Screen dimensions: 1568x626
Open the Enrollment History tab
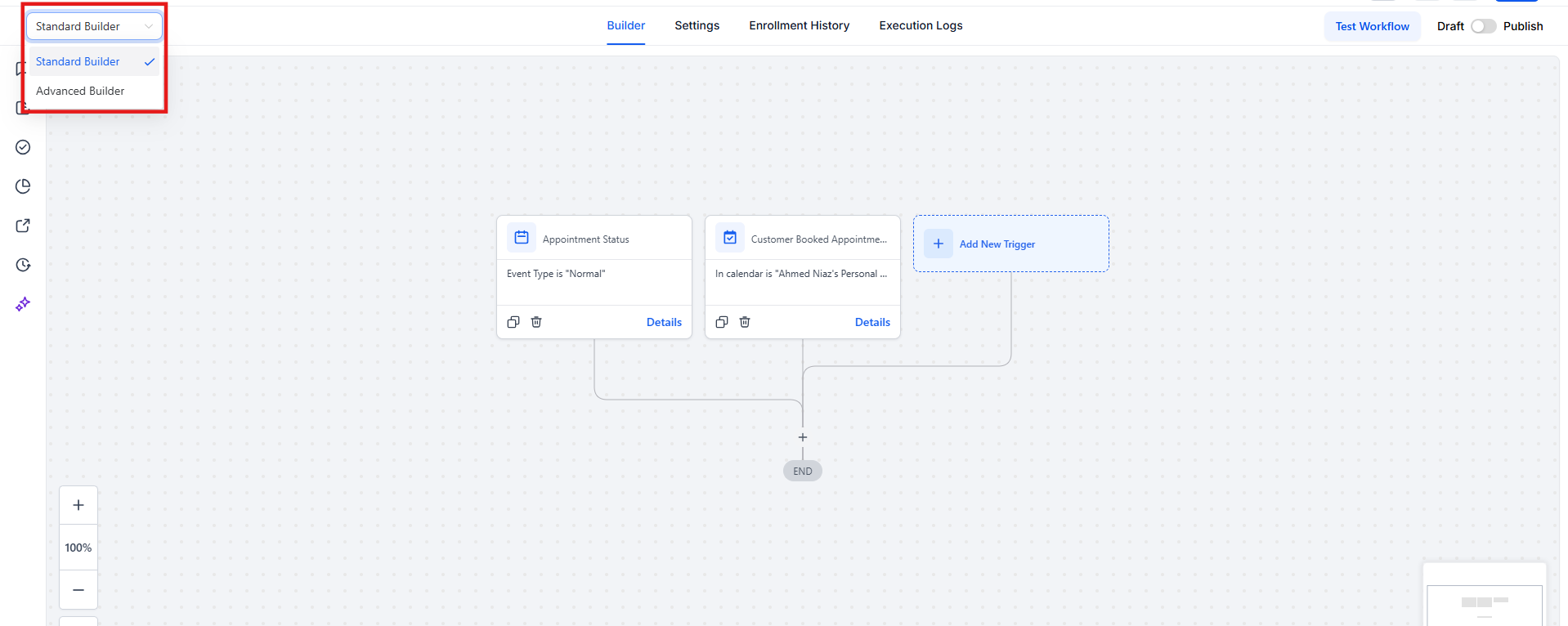[x=799, y=25]
